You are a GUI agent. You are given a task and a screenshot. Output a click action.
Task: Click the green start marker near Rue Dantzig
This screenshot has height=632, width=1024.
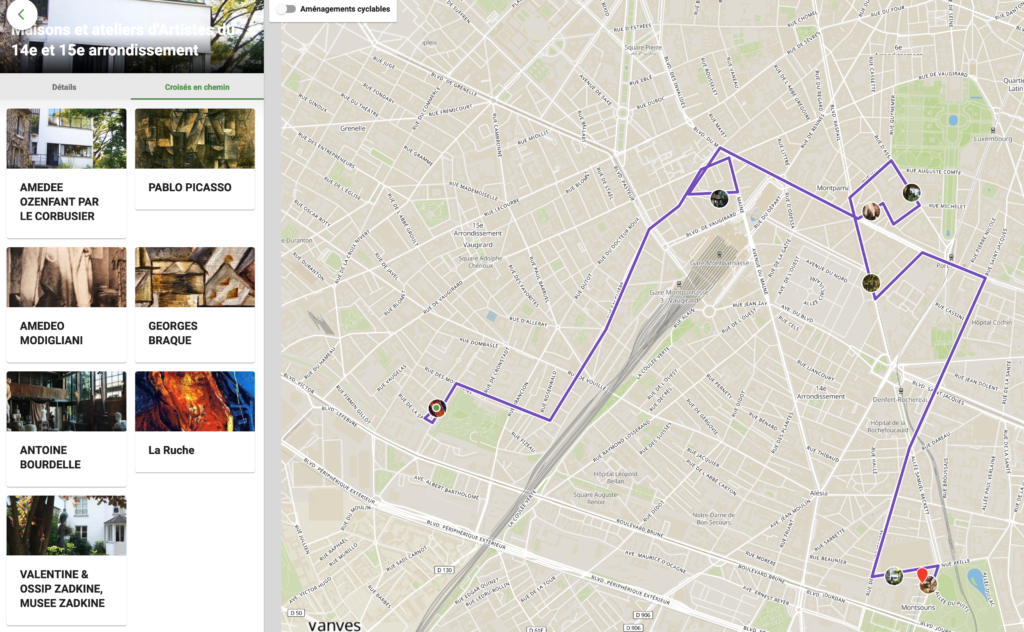[436, 408]
